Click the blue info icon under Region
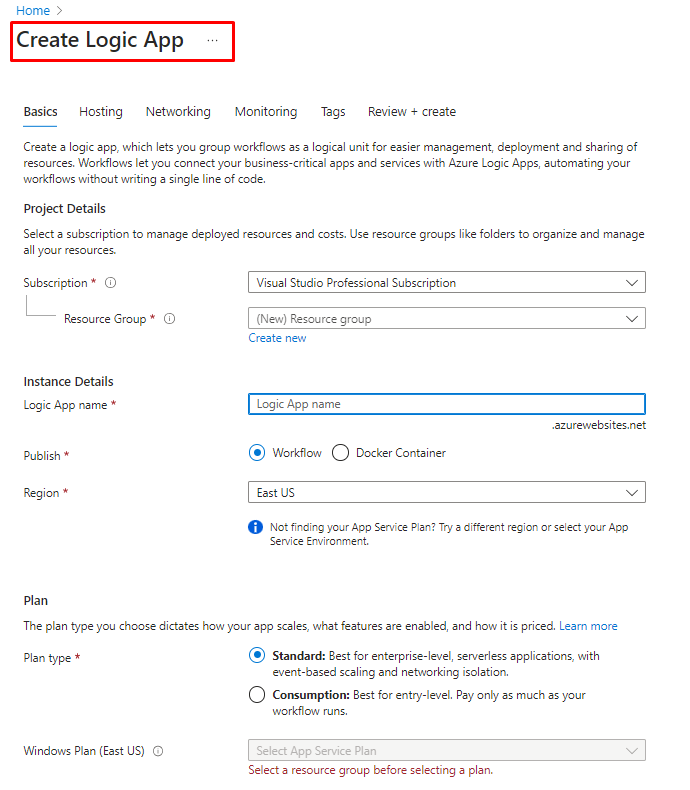Screen dimensions: 690x790 point(256,527)
